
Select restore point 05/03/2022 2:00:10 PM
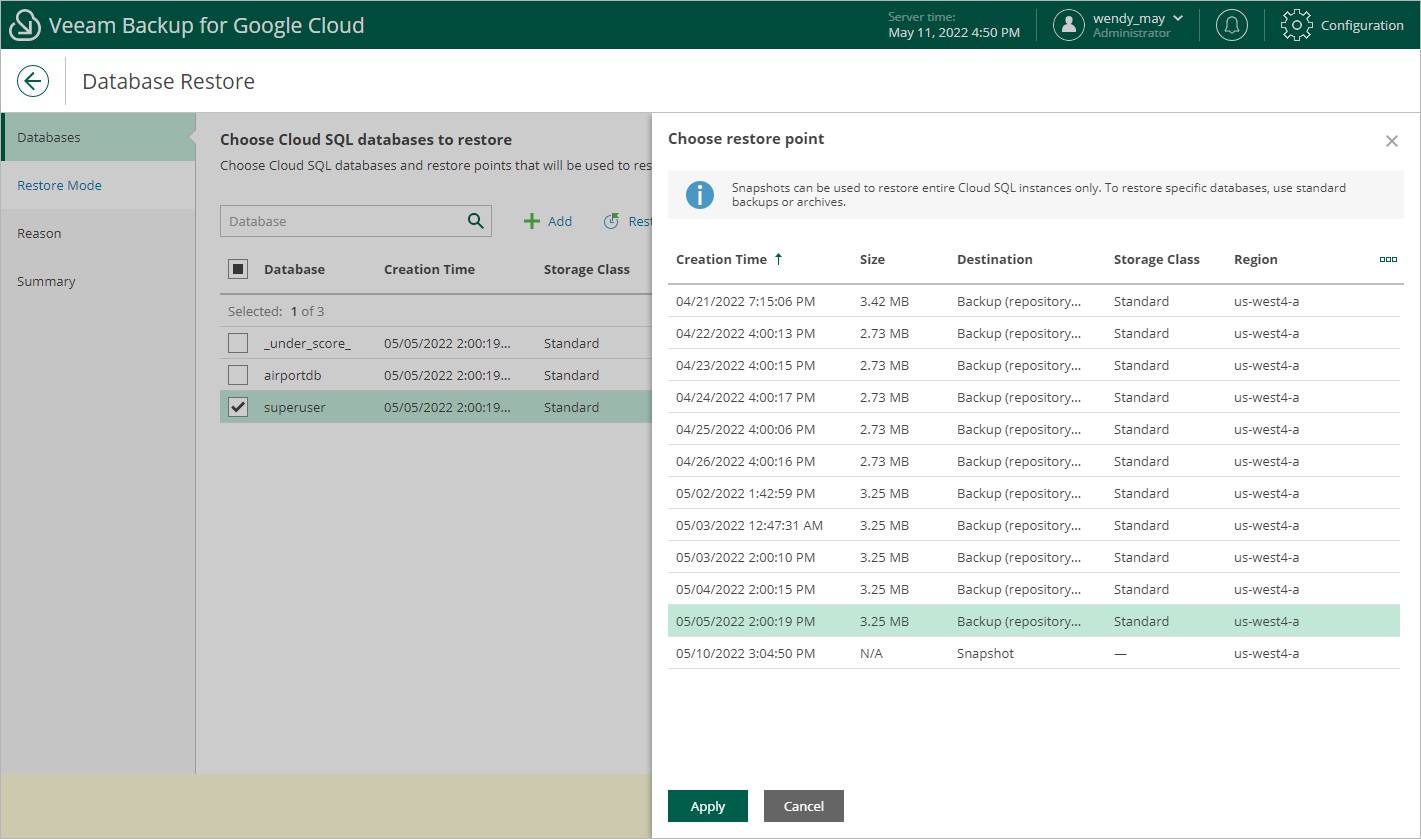tap(1034, 557)
